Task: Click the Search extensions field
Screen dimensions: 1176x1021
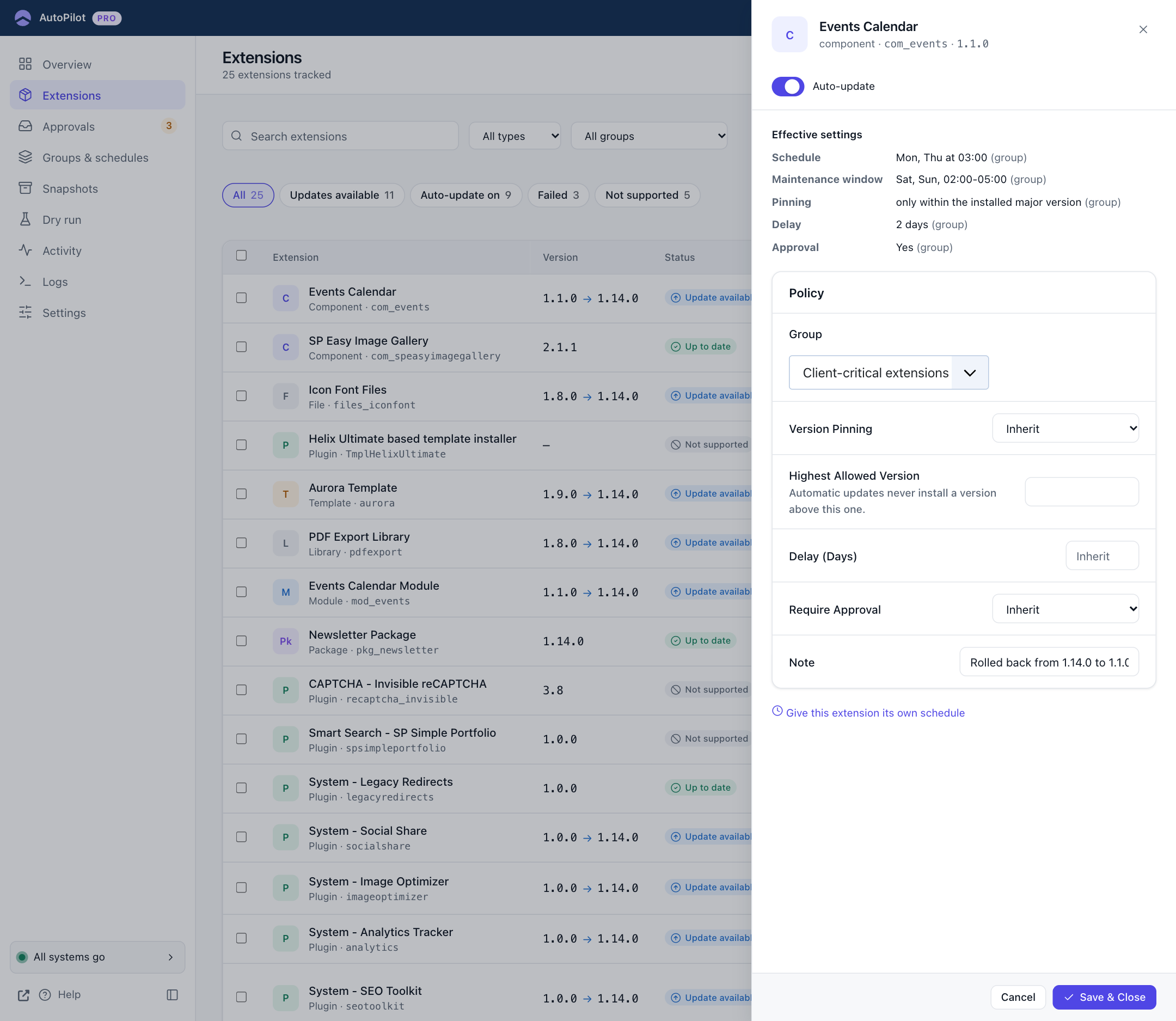Action: (340, 136)
